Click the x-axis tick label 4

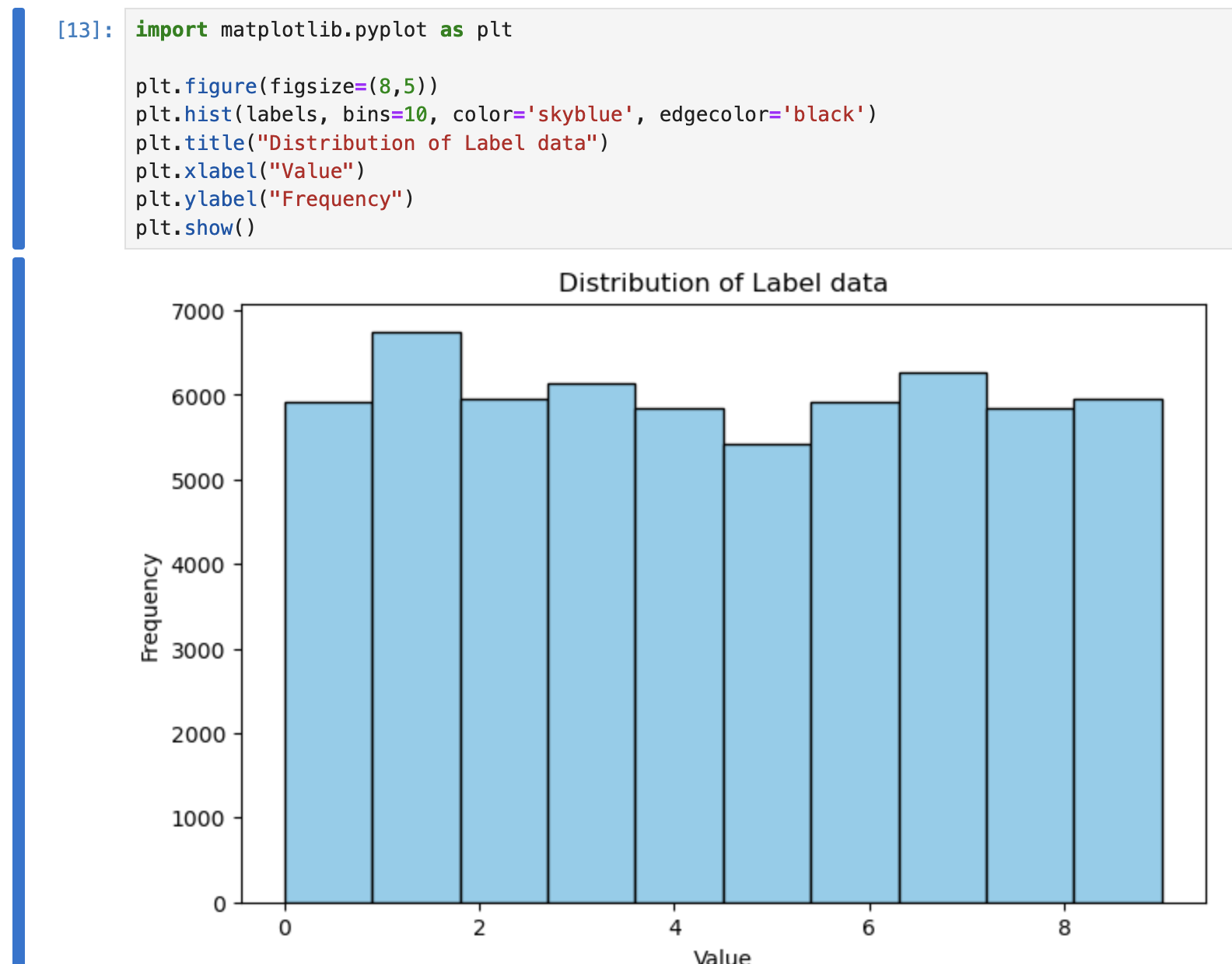pyautogui.click(x=674, y=927)
